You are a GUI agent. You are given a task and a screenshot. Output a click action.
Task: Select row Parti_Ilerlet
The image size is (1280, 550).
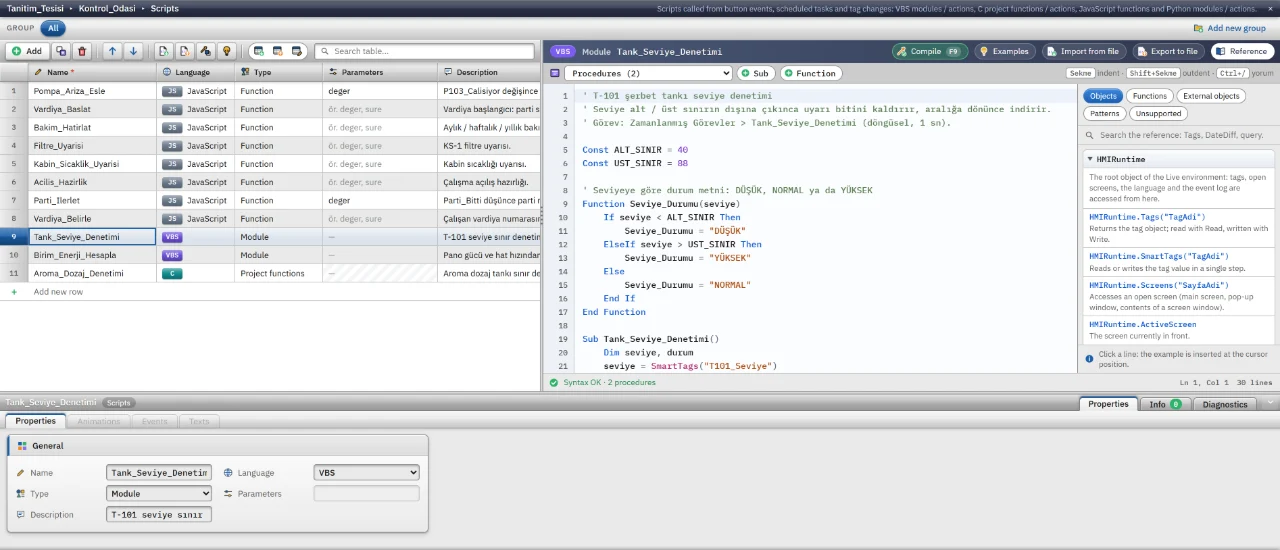(270, 200)
